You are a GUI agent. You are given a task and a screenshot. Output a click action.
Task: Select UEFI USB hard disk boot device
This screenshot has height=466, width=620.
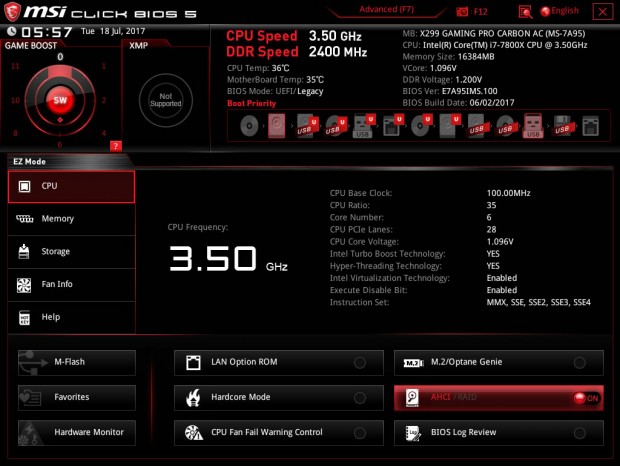(308, 126)
